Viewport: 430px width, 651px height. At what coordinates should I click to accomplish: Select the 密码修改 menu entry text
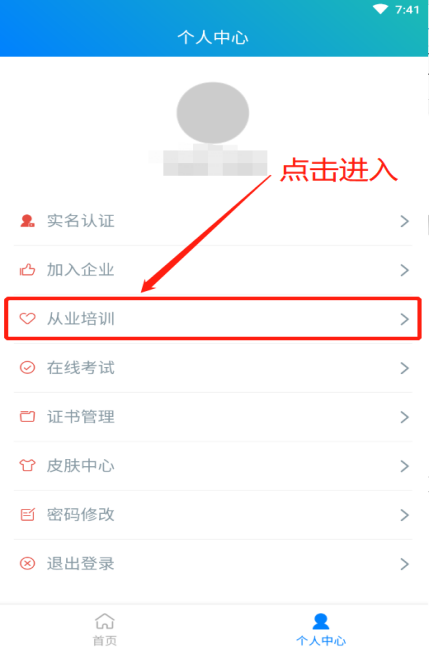pyautogui.click(x=81, y=514)
